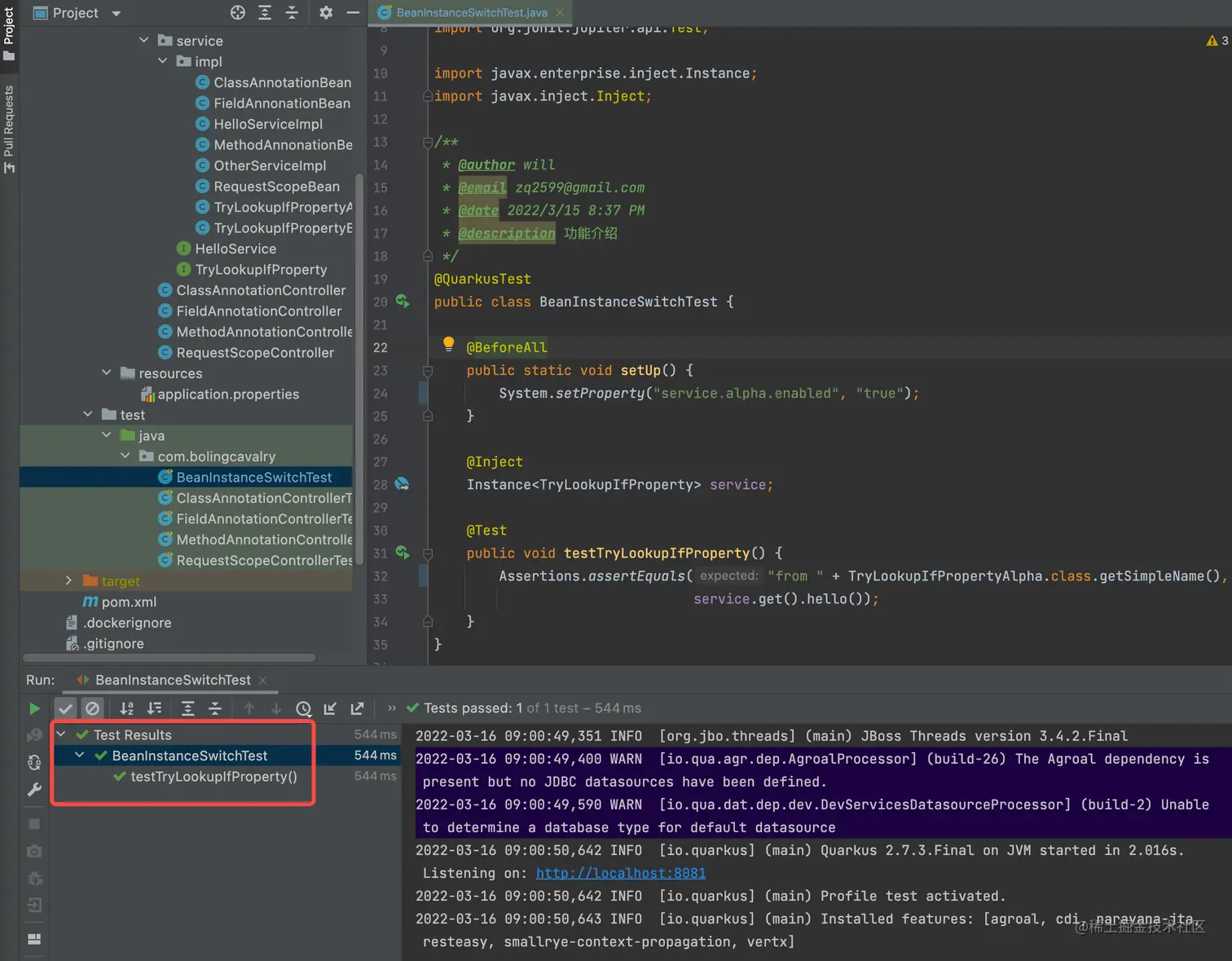Fold the setUp method in the gutter
Image resolution: width=1232 pixels, height=961 pixels.
pyautogui.click(x=427, y=371)
